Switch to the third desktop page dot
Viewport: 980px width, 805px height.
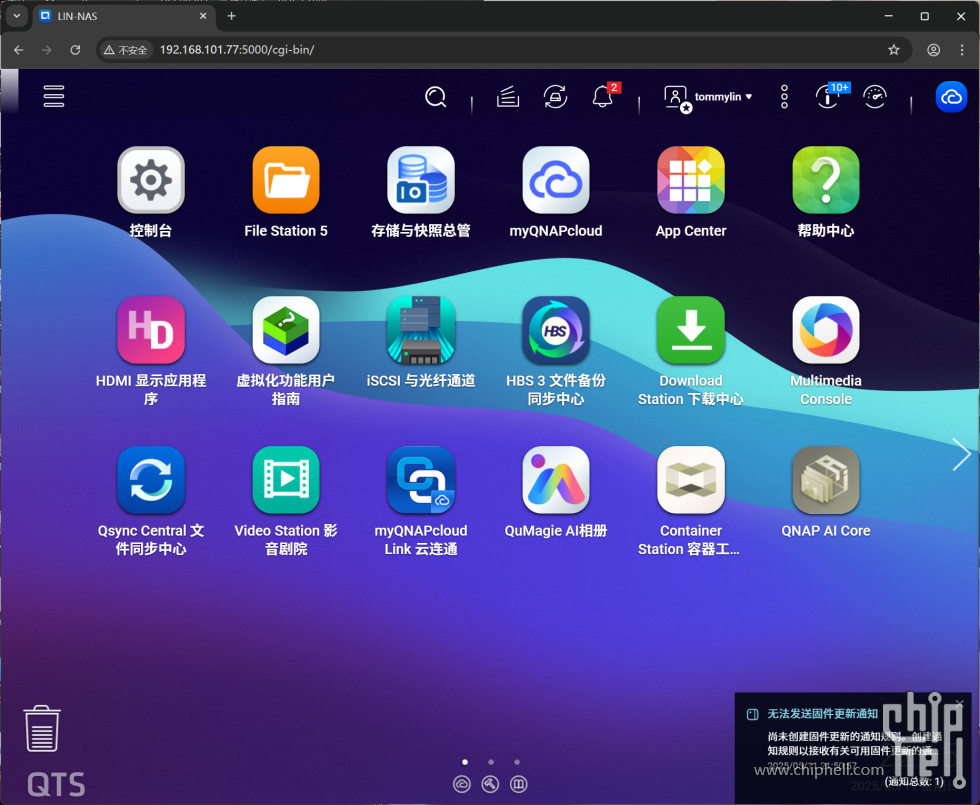[517, 762]
